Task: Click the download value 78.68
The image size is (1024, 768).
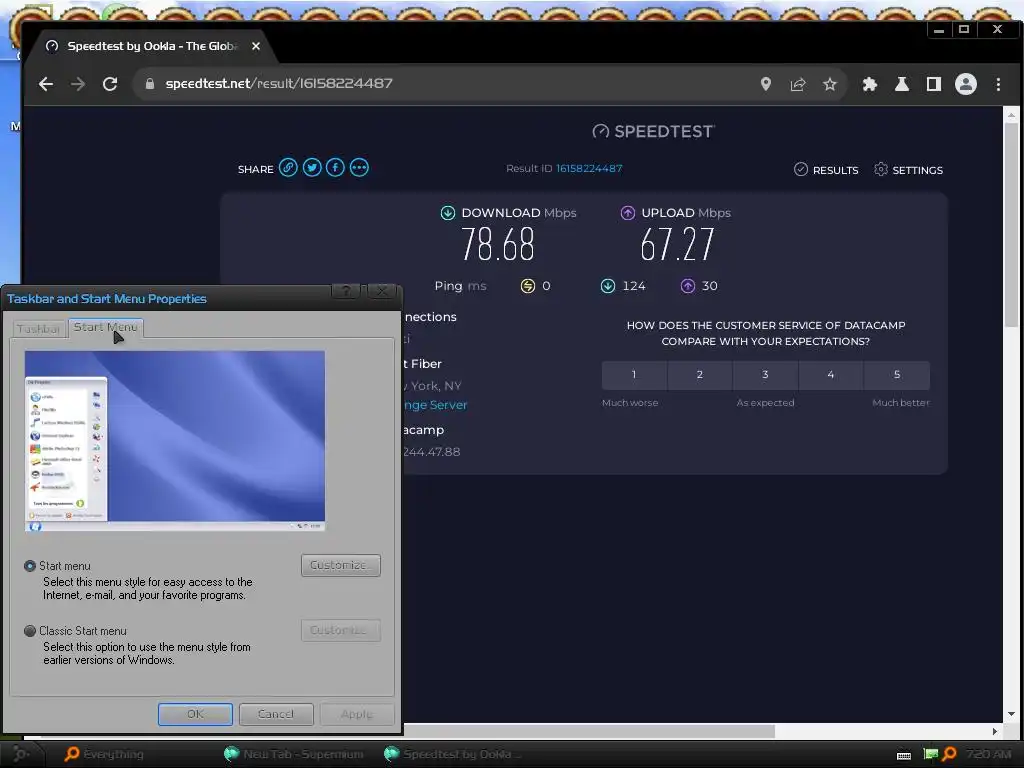Action: point(498,244)
